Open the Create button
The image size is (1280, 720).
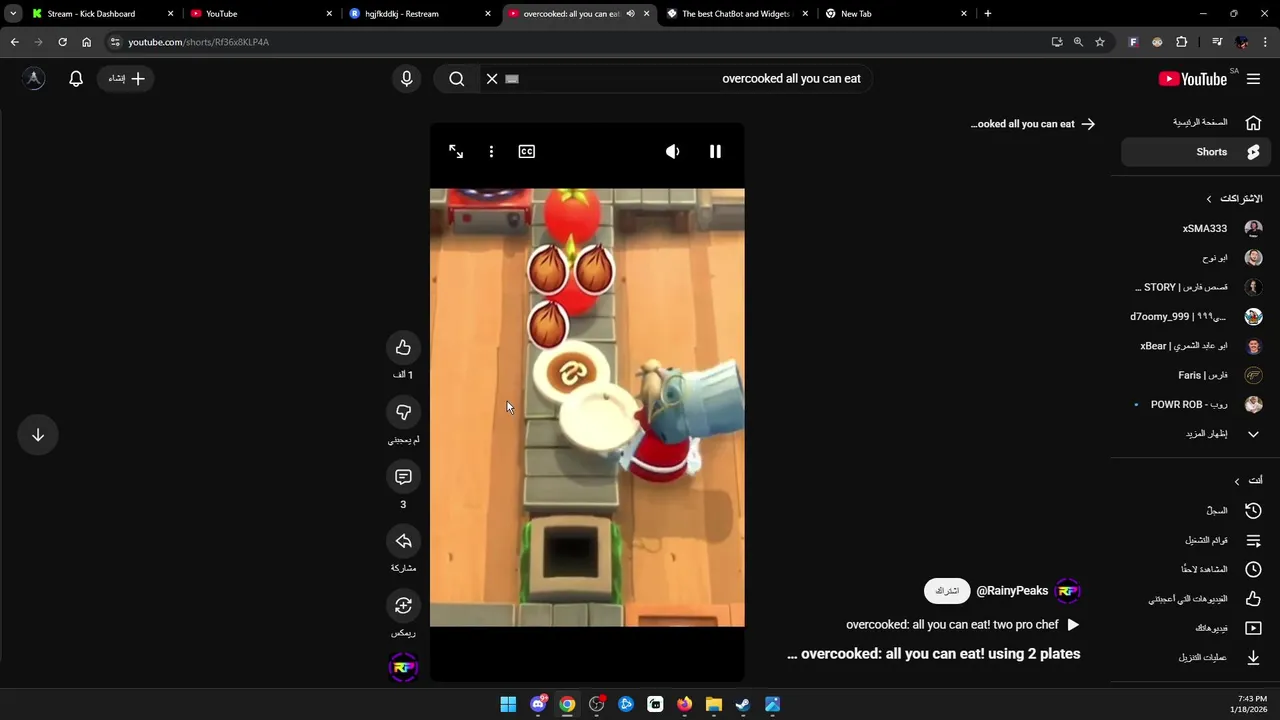[x=126, y=79]
